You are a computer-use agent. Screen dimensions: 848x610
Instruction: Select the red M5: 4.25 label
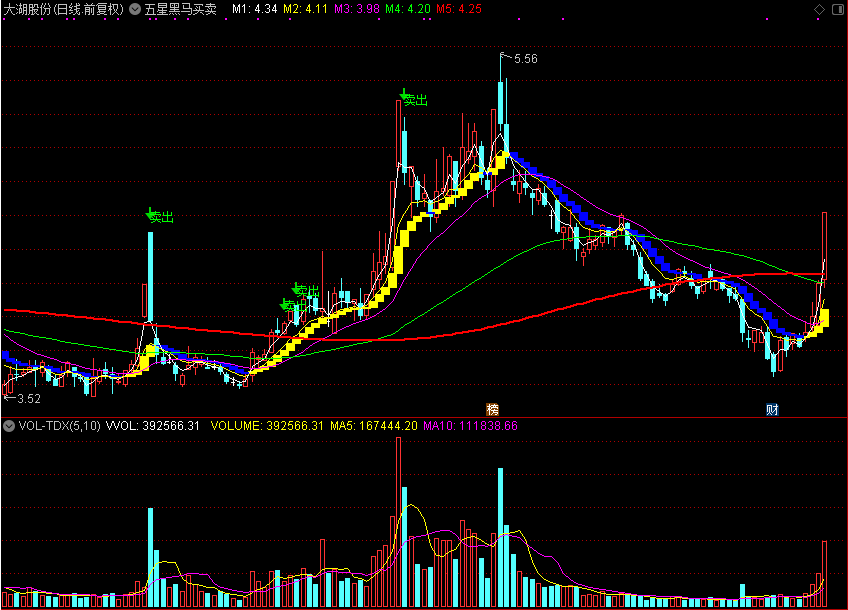459,9
